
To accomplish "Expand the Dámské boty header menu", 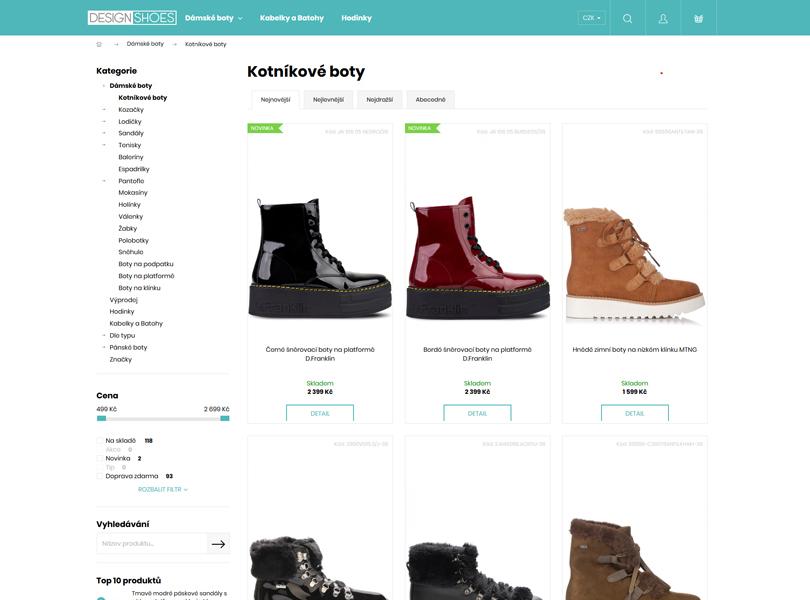I will (213, 18).
